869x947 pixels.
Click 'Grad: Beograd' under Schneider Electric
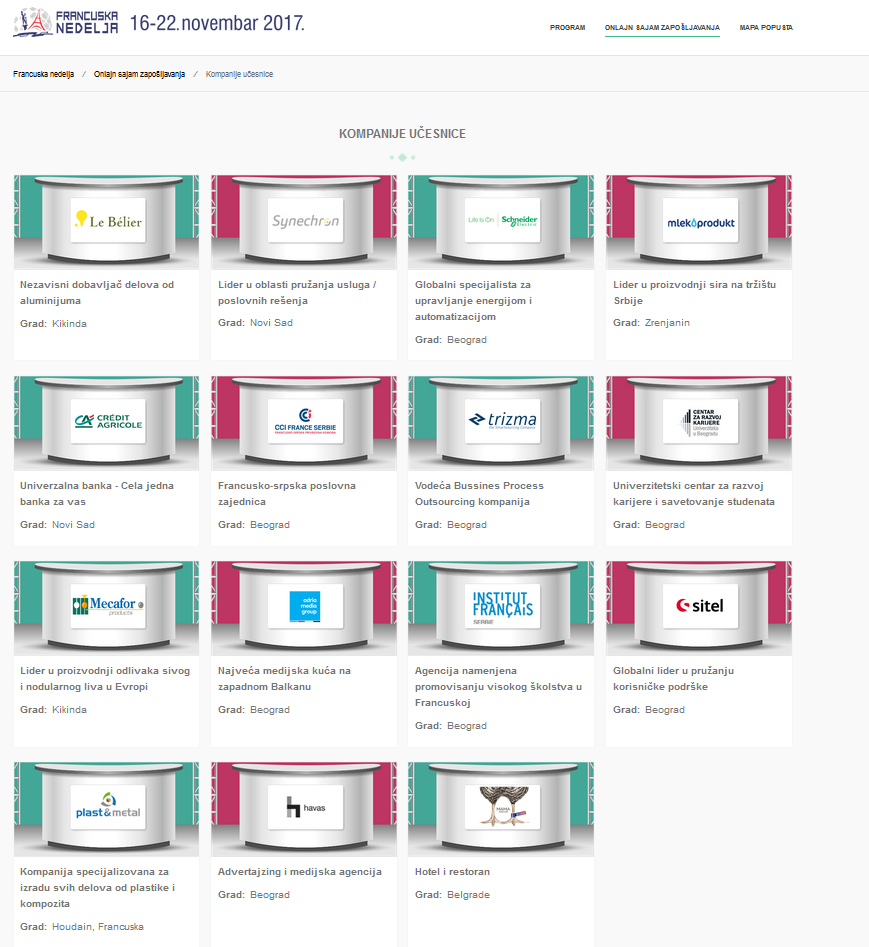451,339
